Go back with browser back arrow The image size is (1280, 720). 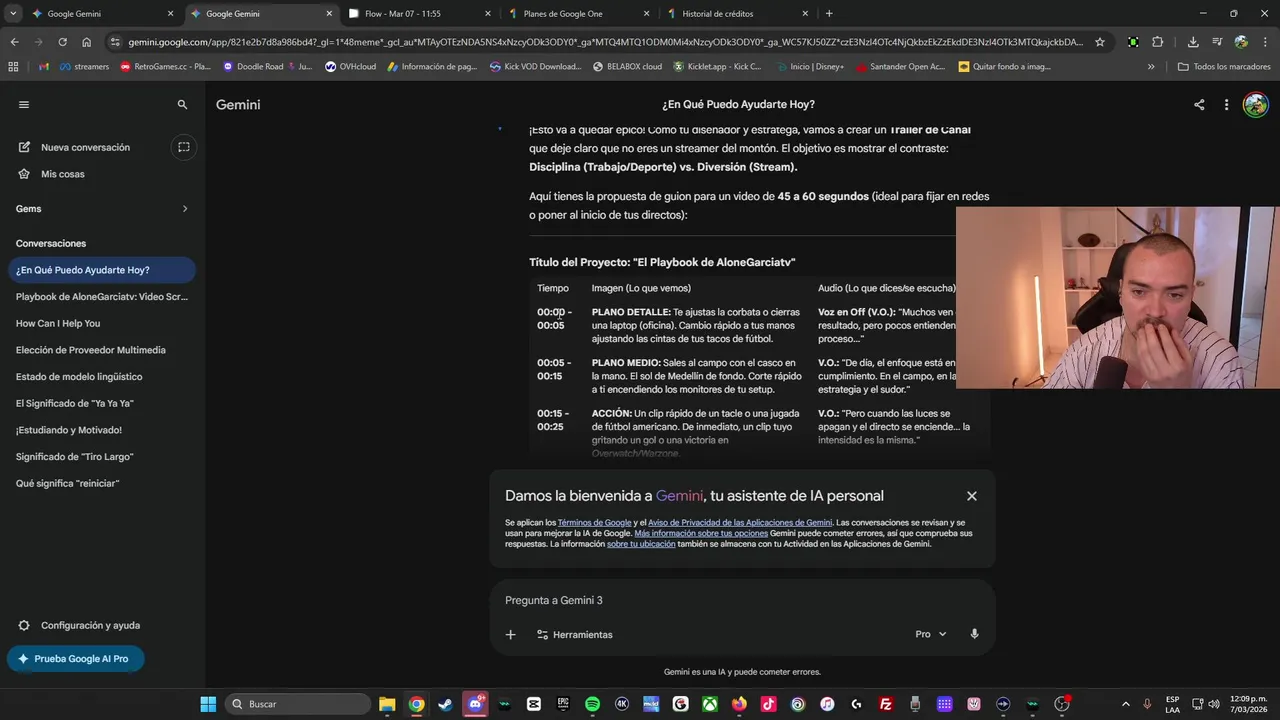coord(14,42)
